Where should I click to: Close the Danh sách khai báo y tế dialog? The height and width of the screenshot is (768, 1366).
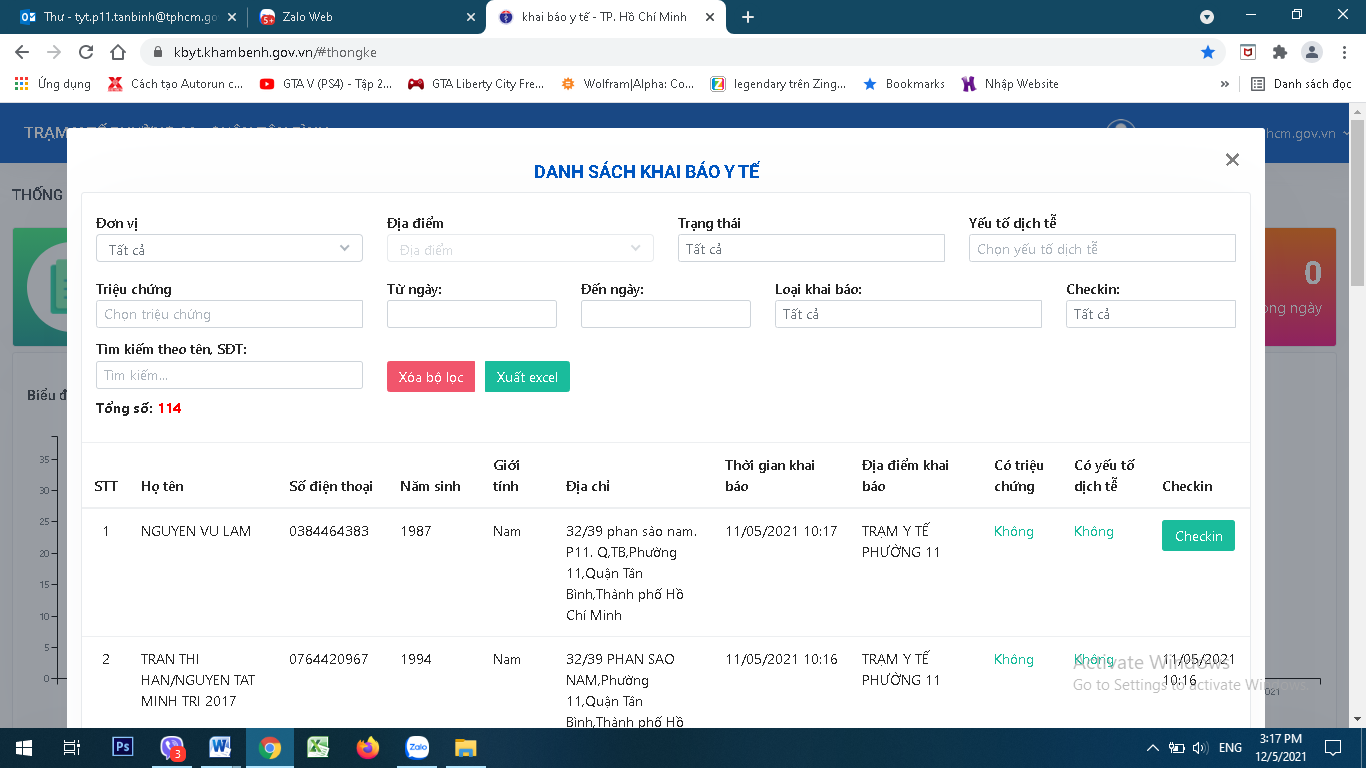click(x=1232, y=160)
